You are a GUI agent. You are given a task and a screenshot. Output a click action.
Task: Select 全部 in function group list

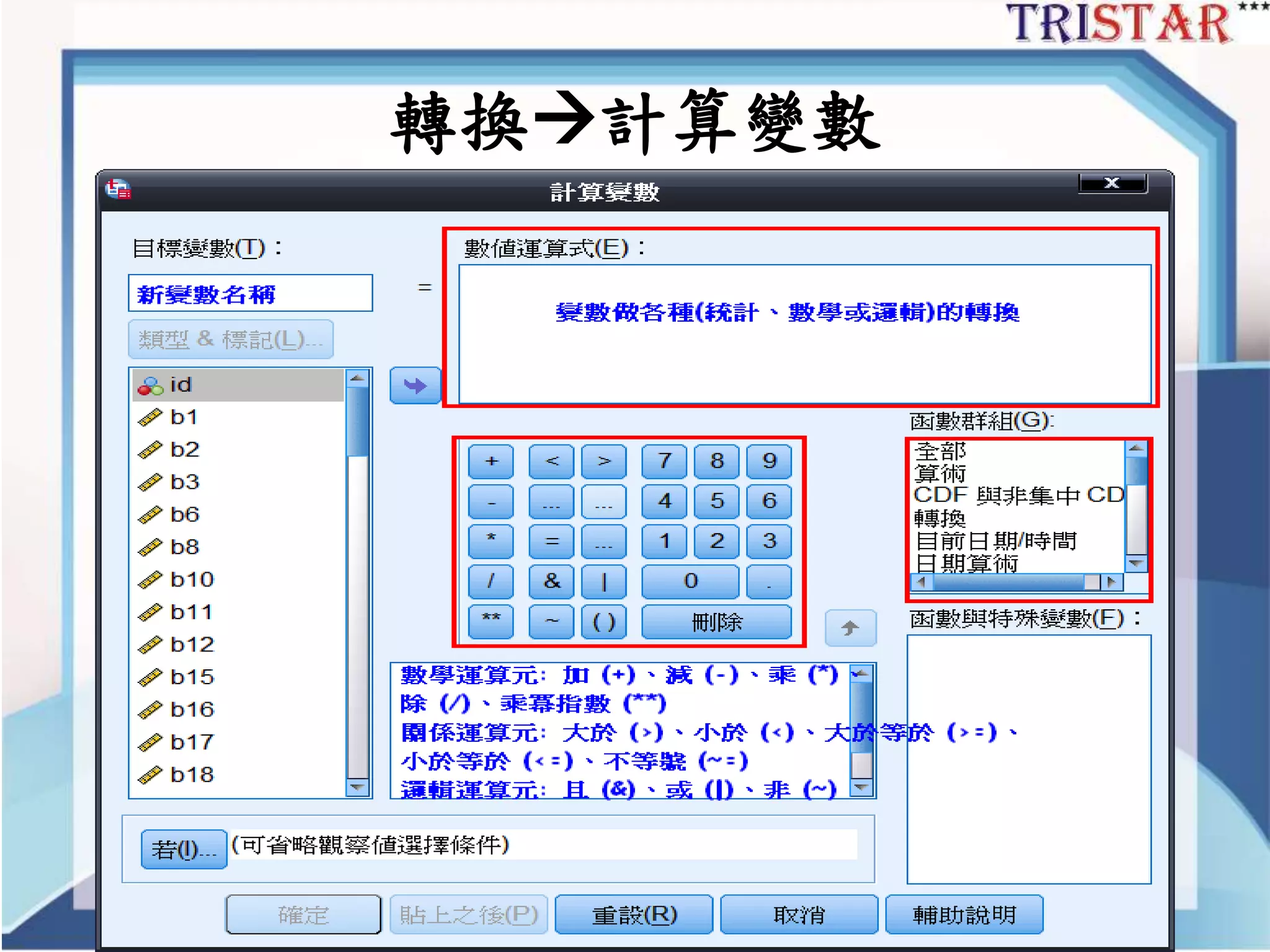click(x=1017, y=451)
